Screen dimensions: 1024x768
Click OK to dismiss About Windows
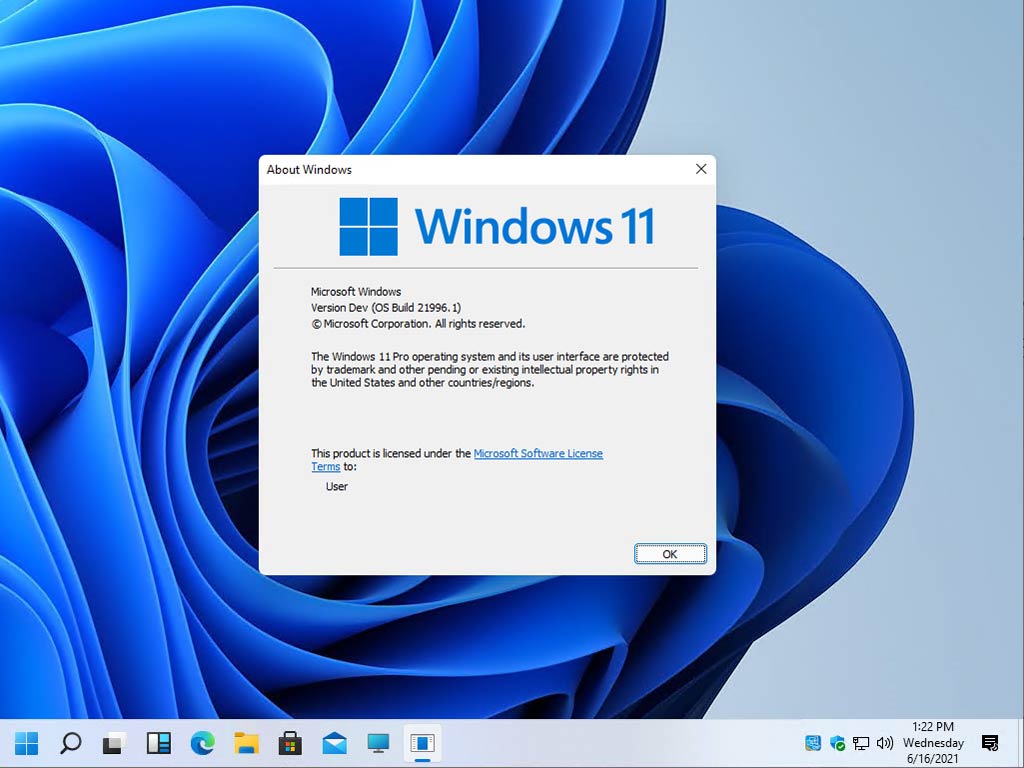point(670,553)
